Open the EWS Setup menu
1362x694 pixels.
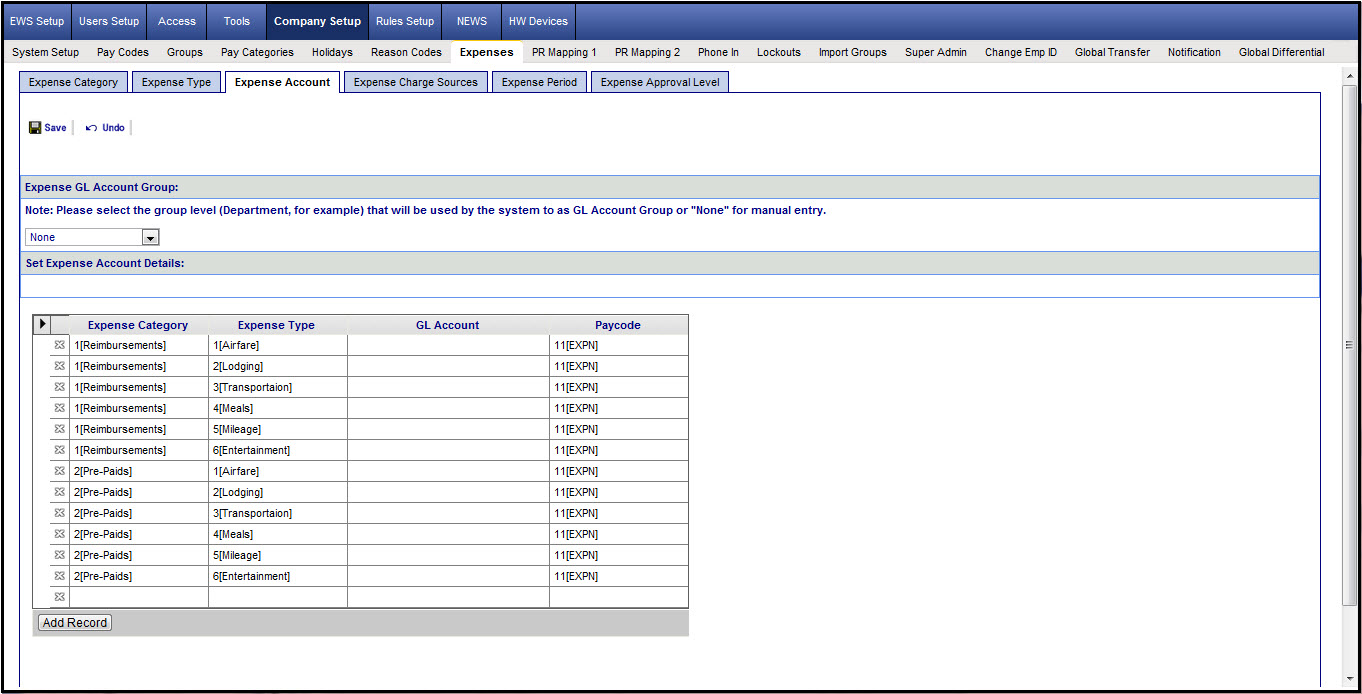tap(37, 21)
